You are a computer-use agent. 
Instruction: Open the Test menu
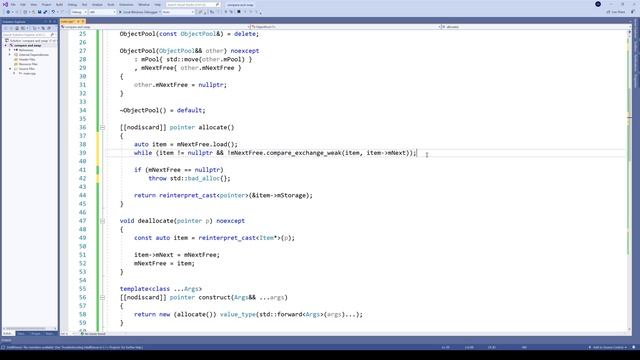(84, 4)
